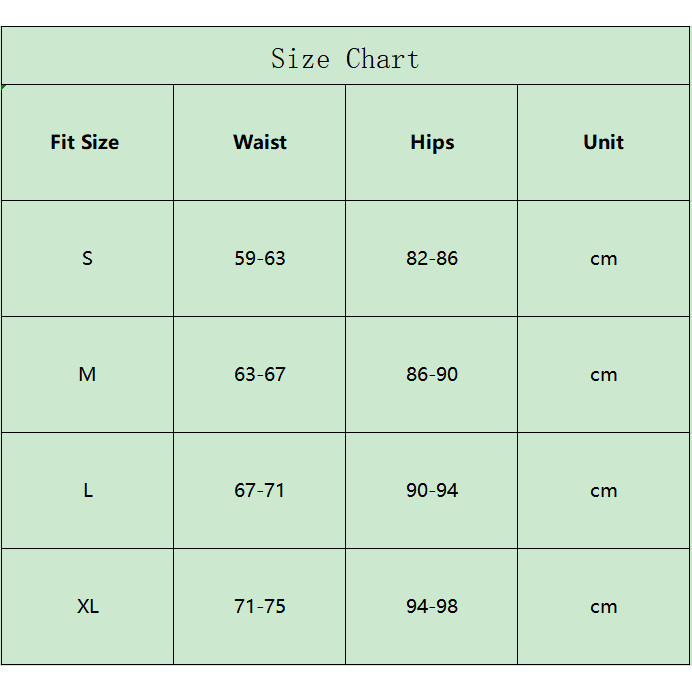Select waist value 63-67
Image resolution: width=692 pixels, height=692 pixels.
pos(260,374)
